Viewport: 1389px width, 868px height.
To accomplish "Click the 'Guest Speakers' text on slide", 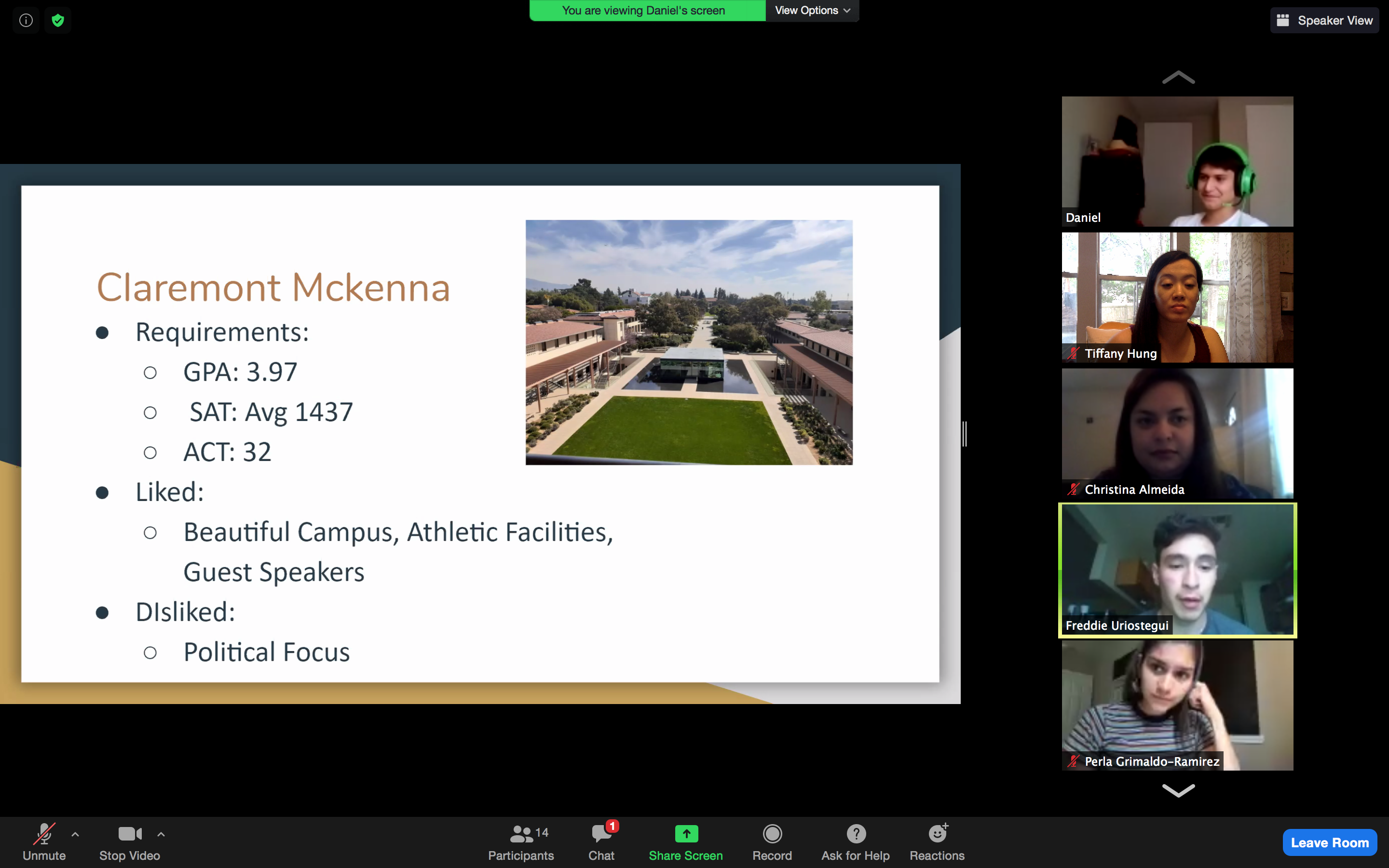I will (274, 572).
